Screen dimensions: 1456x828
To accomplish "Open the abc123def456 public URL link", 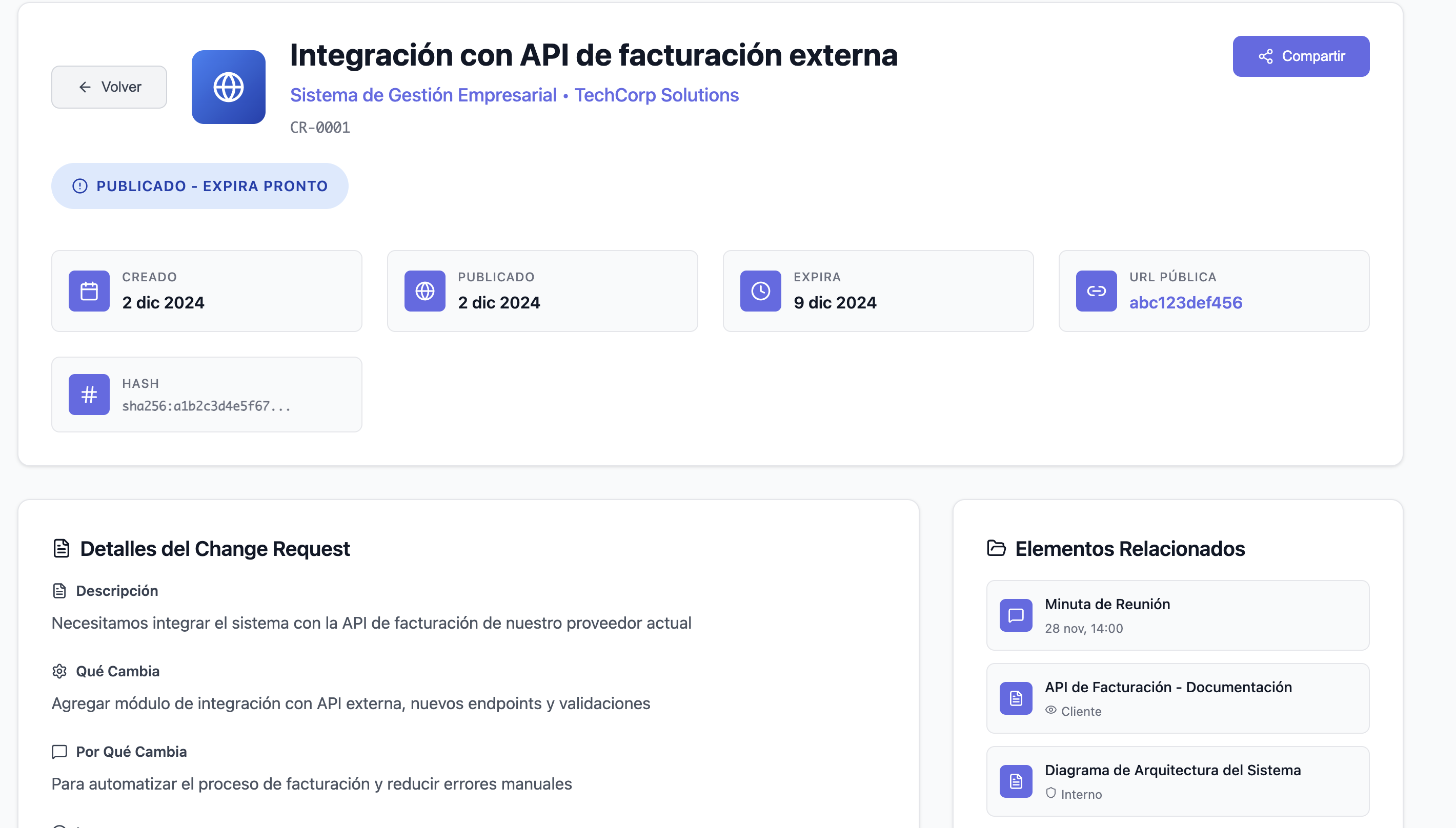I will 1185,302.
